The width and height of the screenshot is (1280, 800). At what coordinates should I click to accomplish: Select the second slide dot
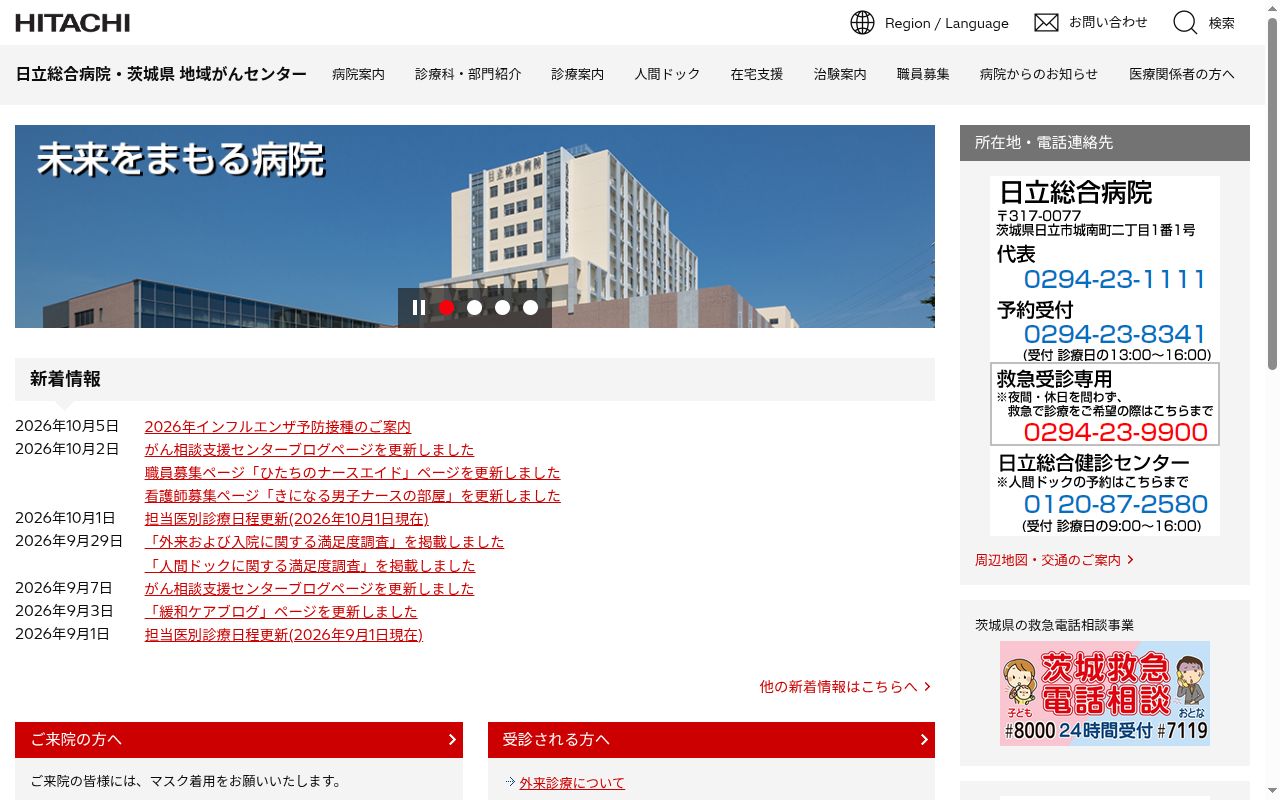[475, 308]
